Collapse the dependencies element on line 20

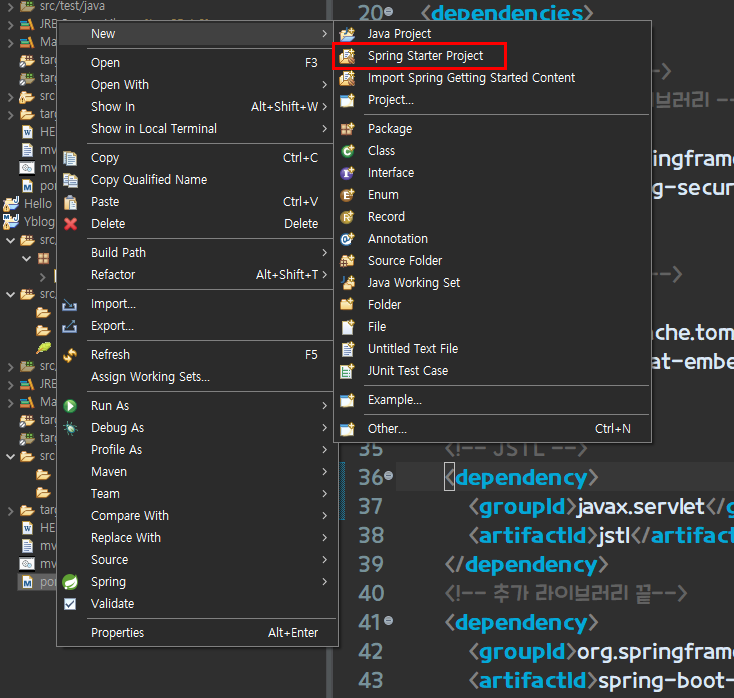click(x=389, y=11)
